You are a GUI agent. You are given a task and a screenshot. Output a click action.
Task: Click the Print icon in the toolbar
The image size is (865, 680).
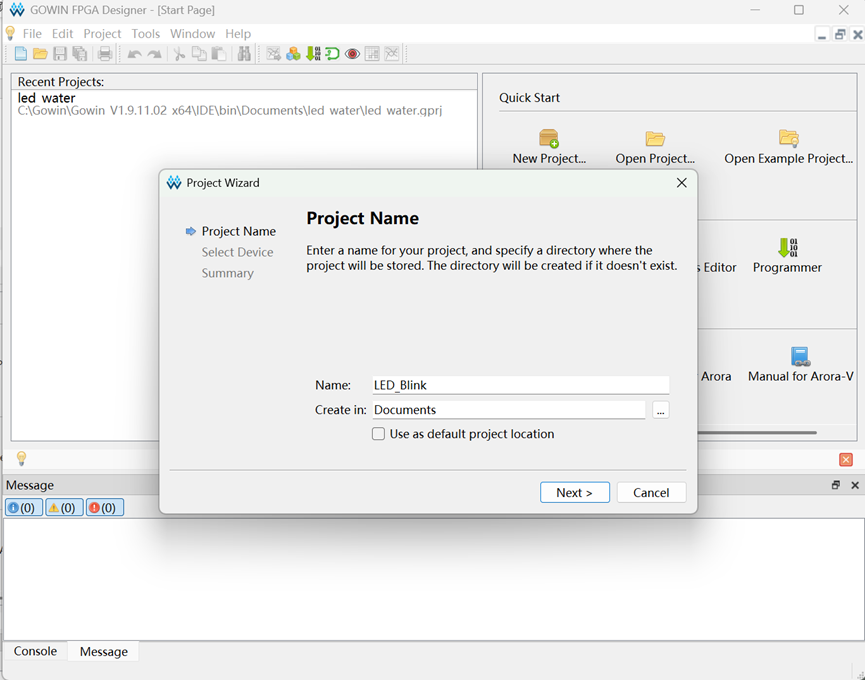pyautogui.click(x=105, y=53)
